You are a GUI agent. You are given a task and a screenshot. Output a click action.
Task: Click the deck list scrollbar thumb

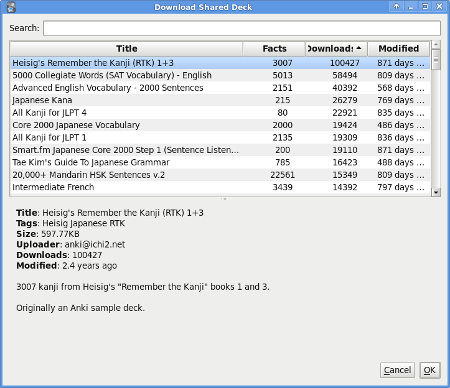click(x=436, y=60)
